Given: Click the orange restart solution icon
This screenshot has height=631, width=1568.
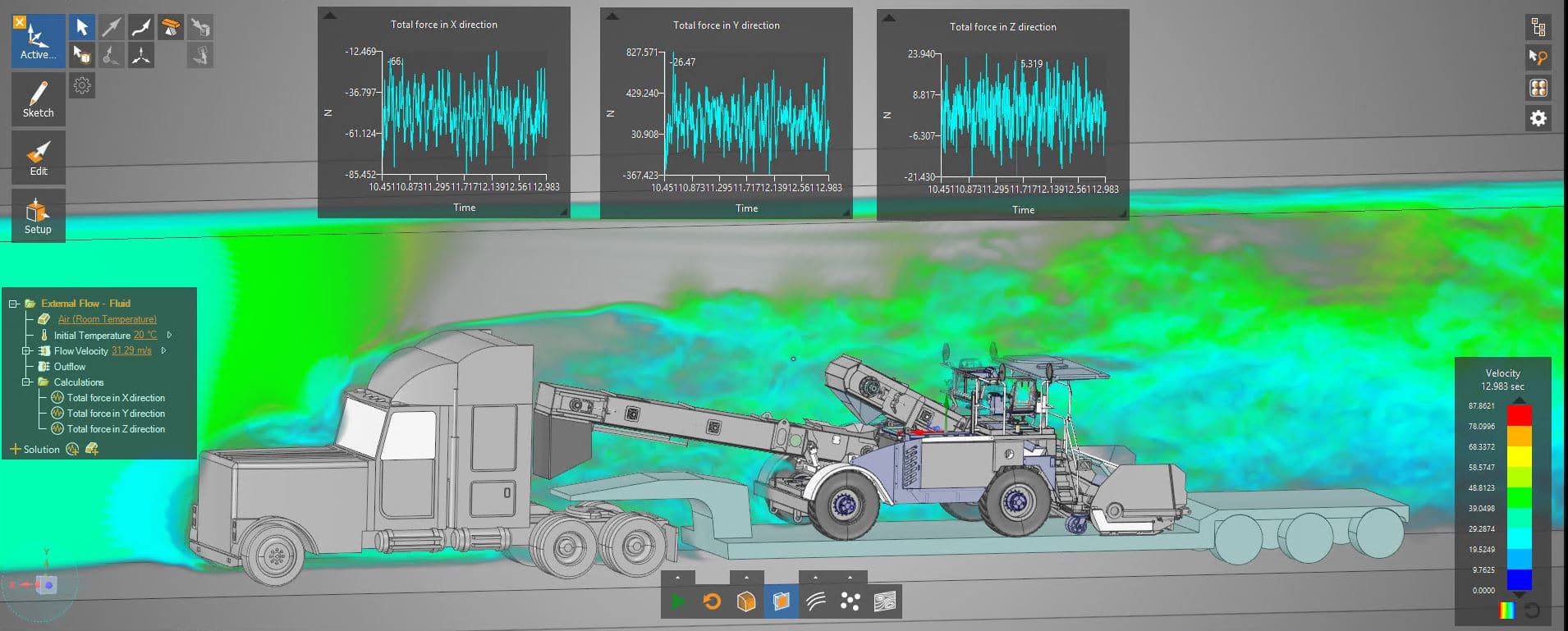Looking at the screenshot, I should [712, 602].
